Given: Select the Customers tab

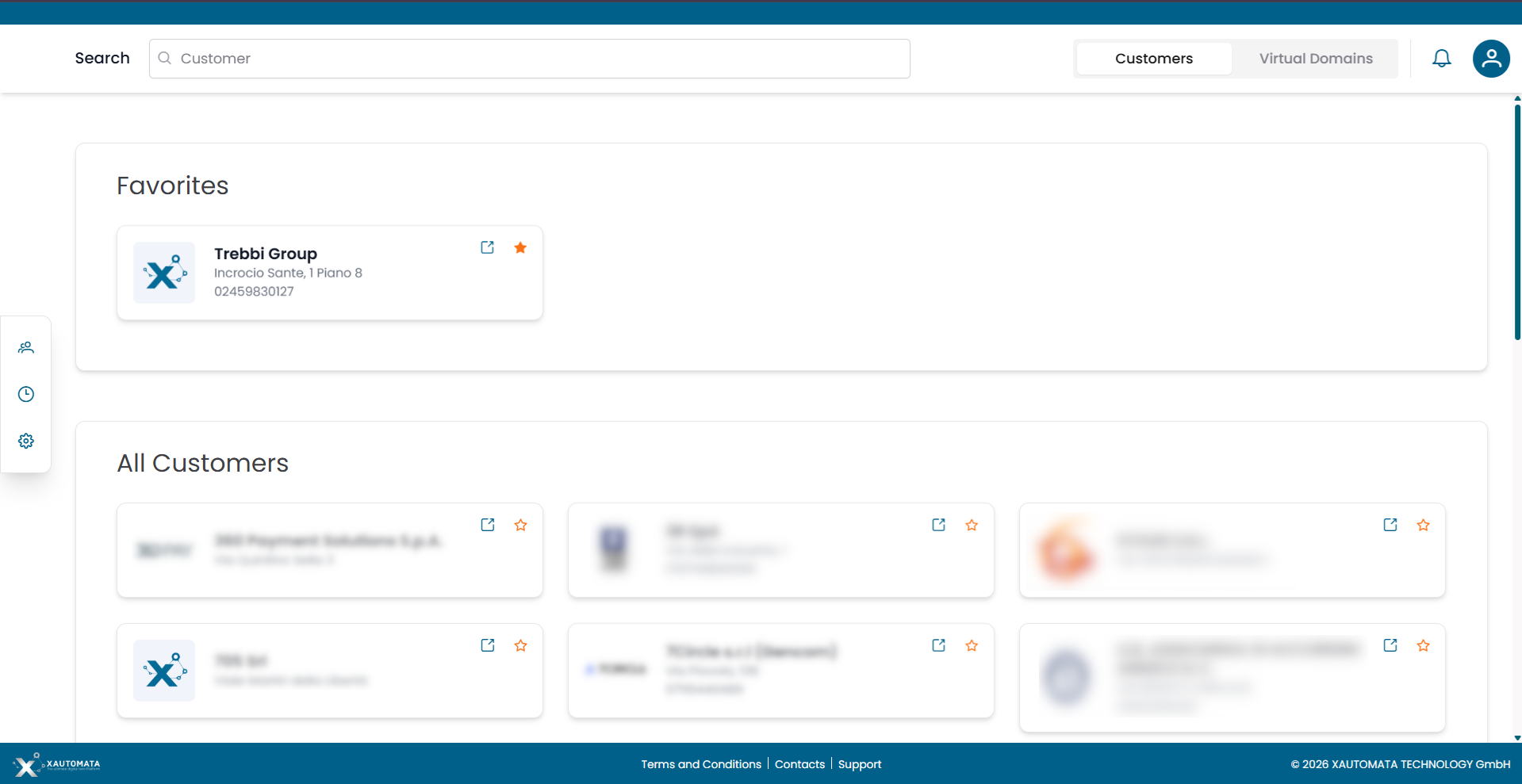Looking at the screenshot, I should tap(1153, 59).
